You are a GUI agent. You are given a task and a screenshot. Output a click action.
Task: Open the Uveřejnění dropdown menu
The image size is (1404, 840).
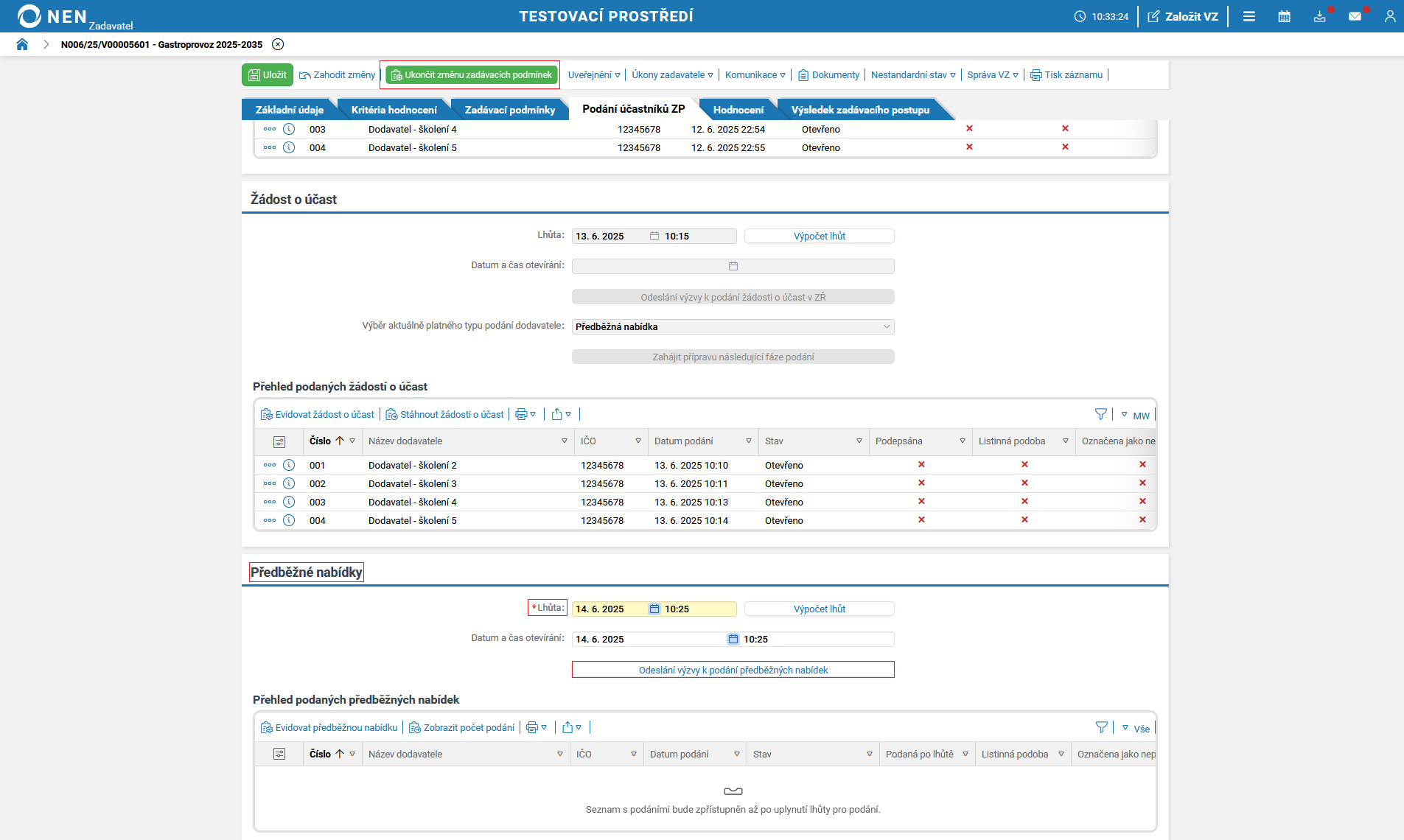click(593, 74)
